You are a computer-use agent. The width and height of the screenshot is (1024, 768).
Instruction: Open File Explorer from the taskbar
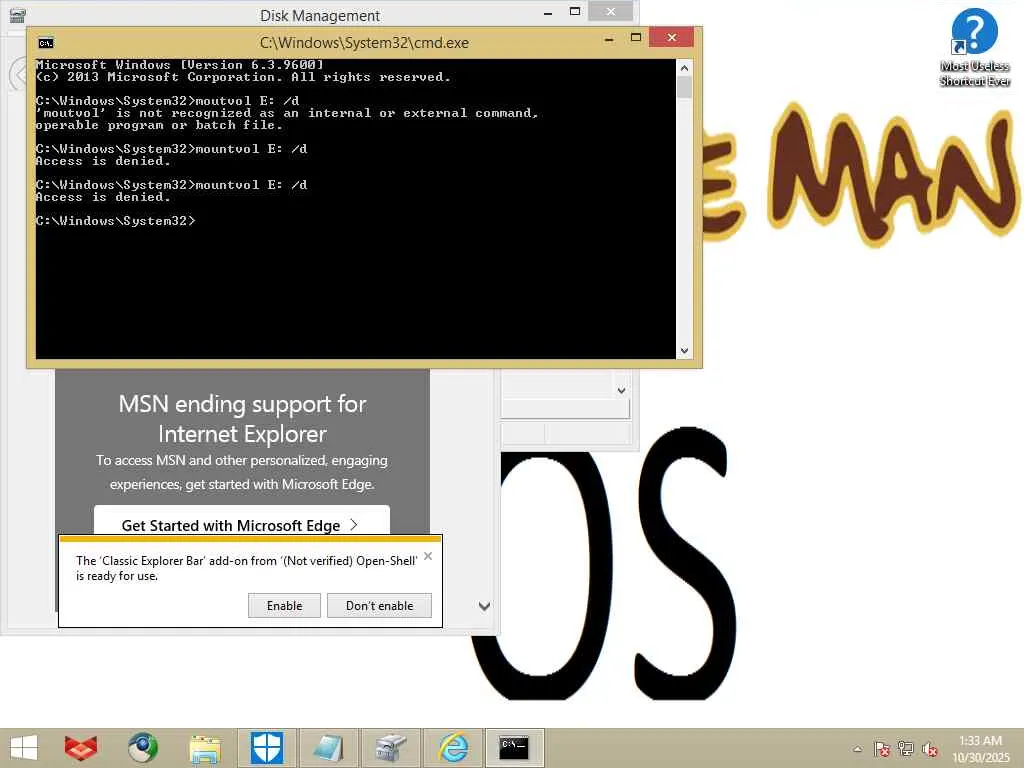point(205,748)
